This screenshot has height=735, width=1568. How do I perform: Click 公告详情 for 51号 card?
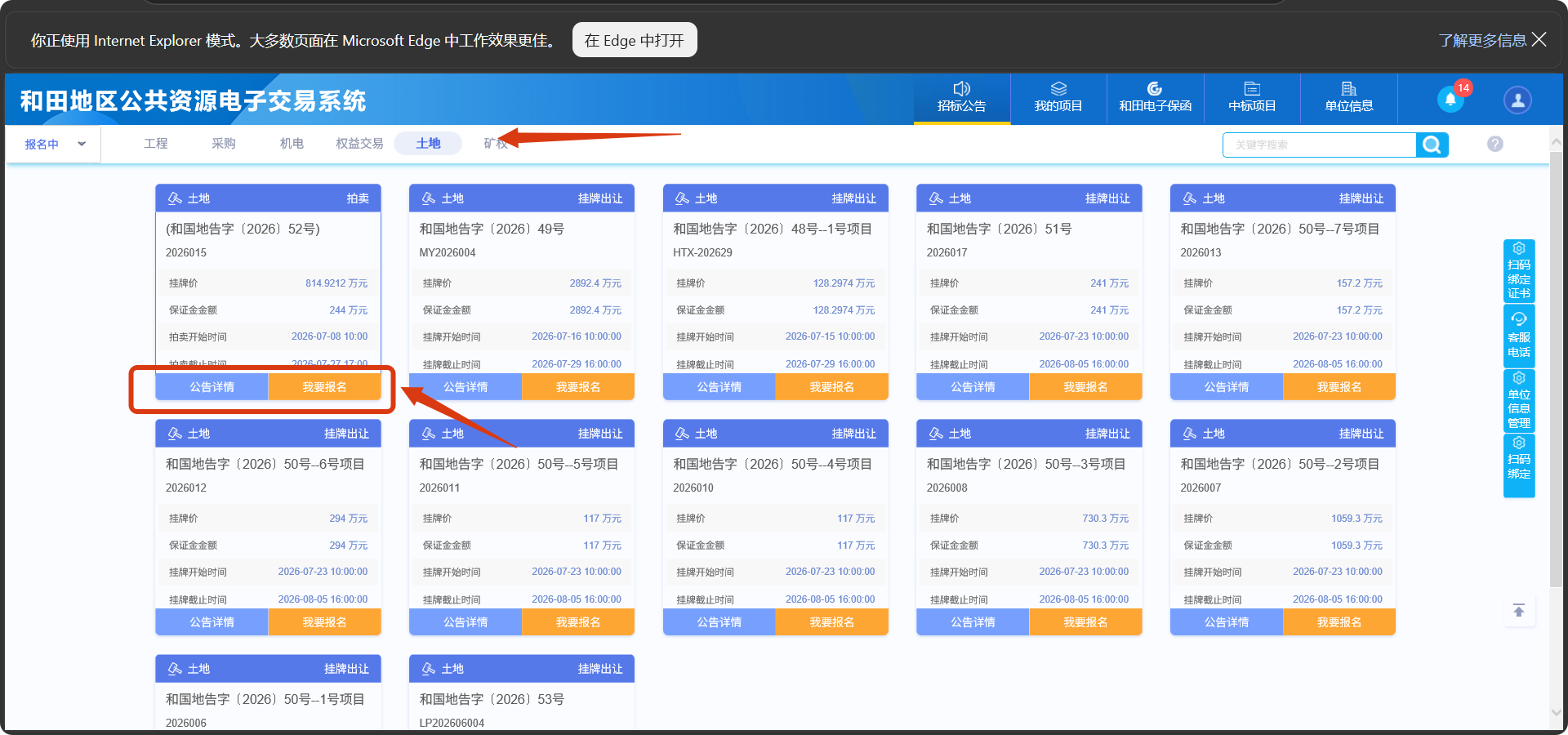tap(973, 387)
